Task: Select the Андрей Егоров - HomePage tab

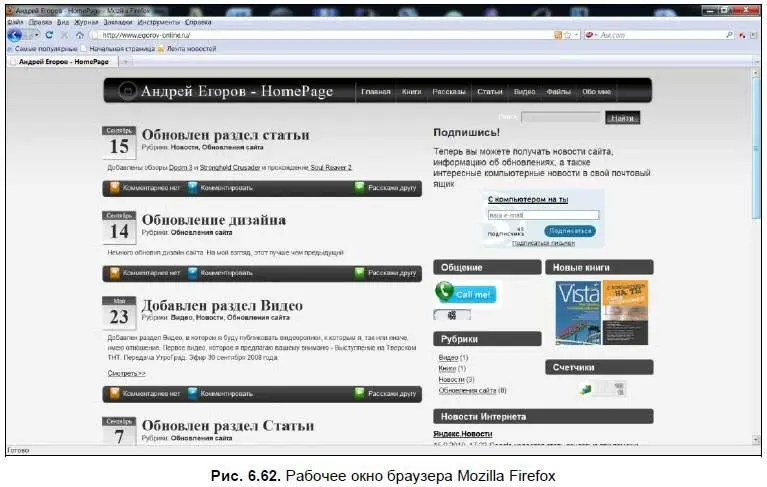Action: (x=63, y=62)
